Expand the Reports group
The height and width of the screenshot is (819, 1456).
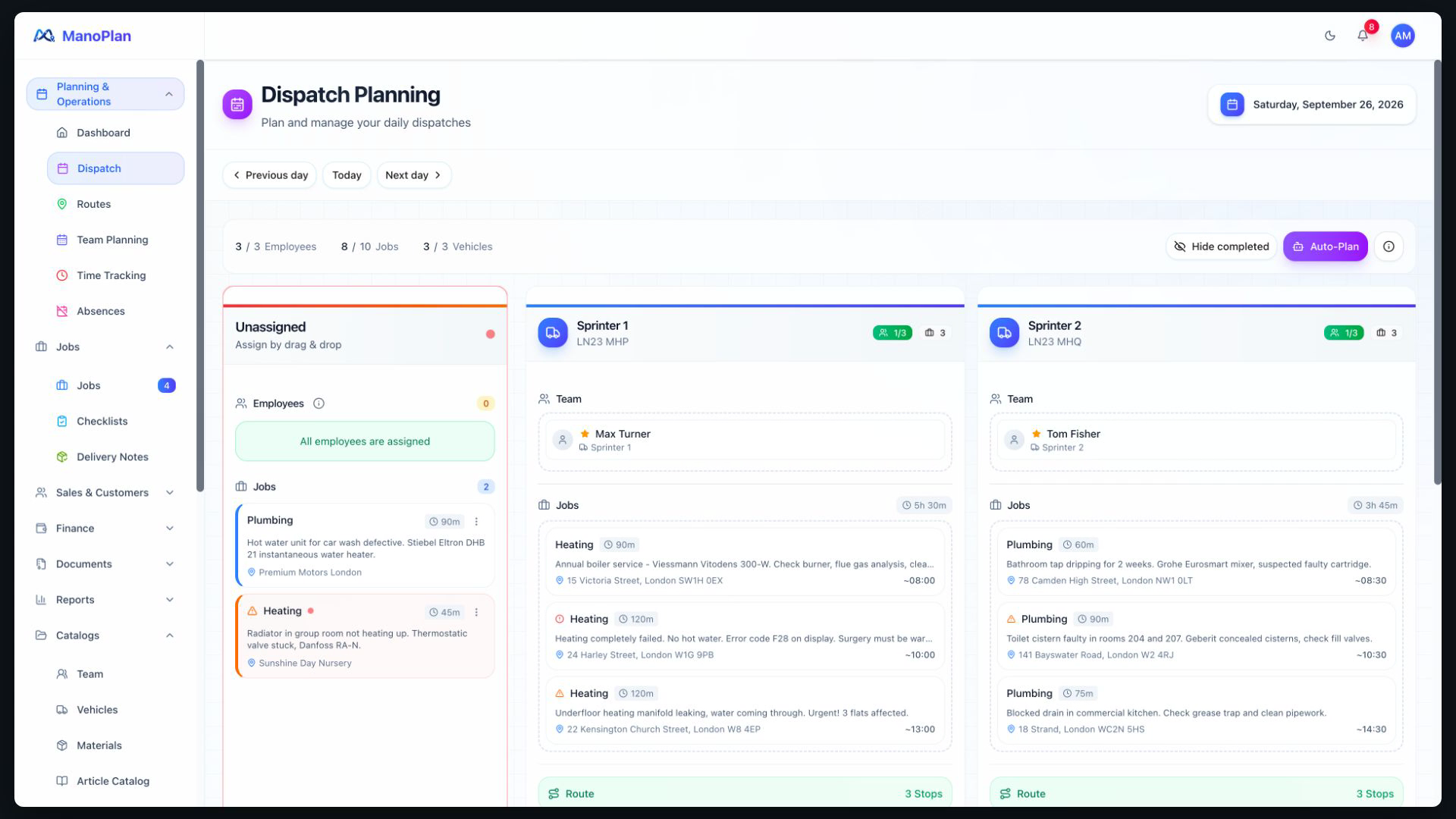tap(105, 600)
